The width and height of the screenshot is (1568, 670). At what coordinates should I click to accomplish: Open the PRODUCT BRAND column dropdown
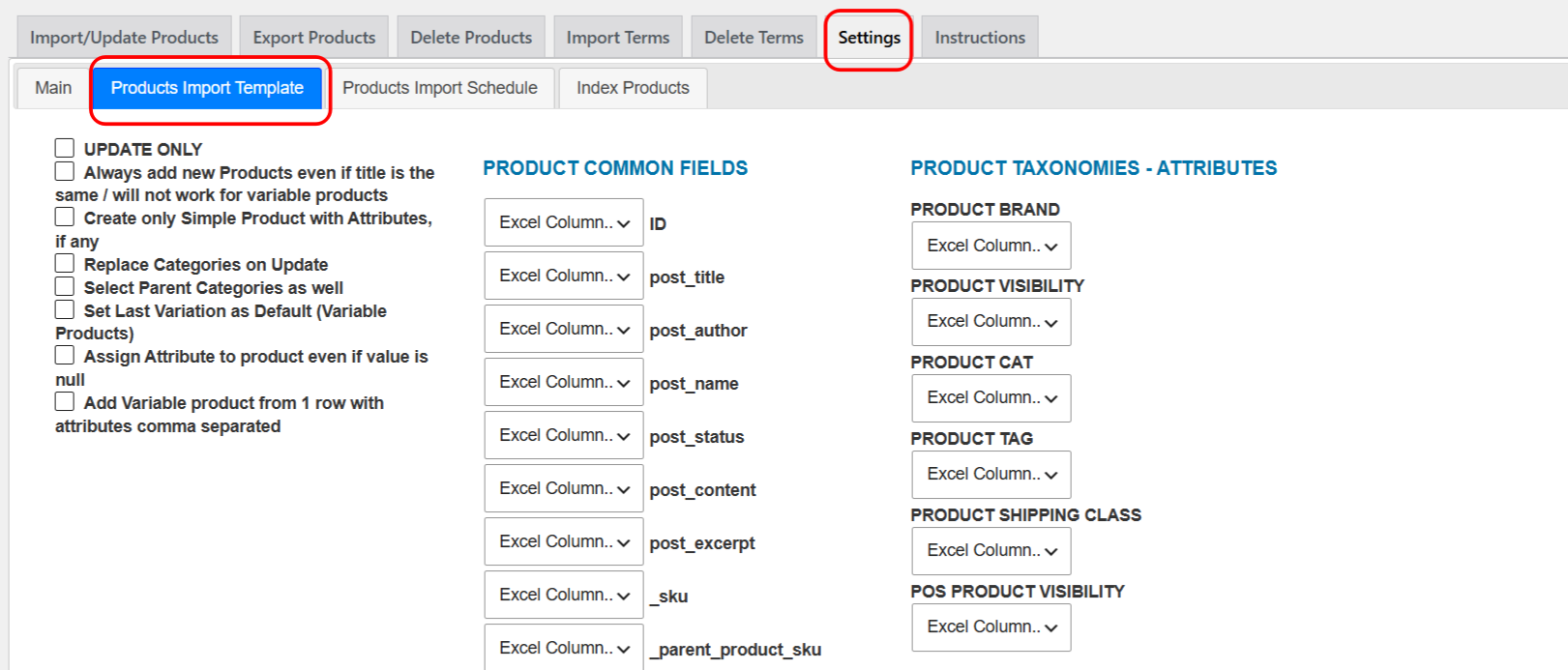[991, 246]
